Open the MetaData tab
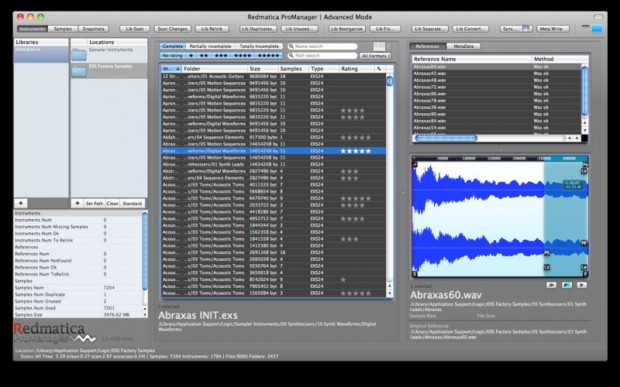The height and width of the screenshot is (387, 620). point(463,46)
